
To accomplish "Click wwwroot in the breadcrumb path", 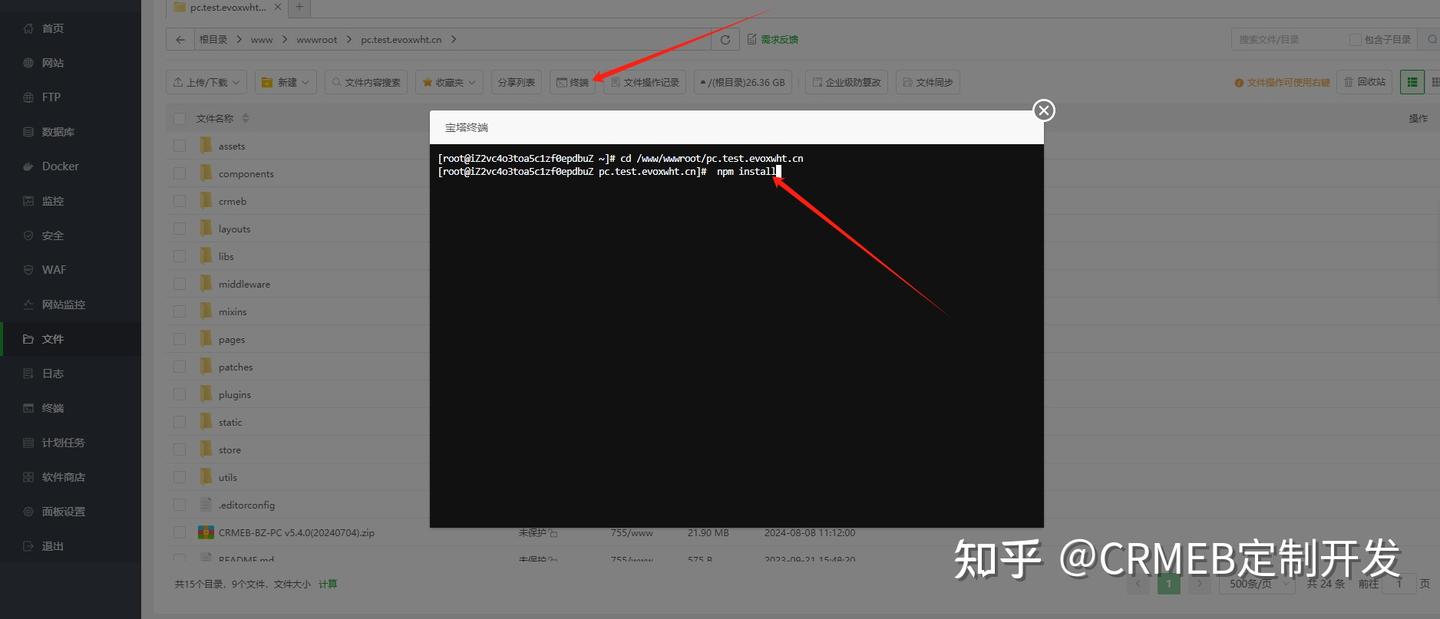I will [x=317, y=39].
